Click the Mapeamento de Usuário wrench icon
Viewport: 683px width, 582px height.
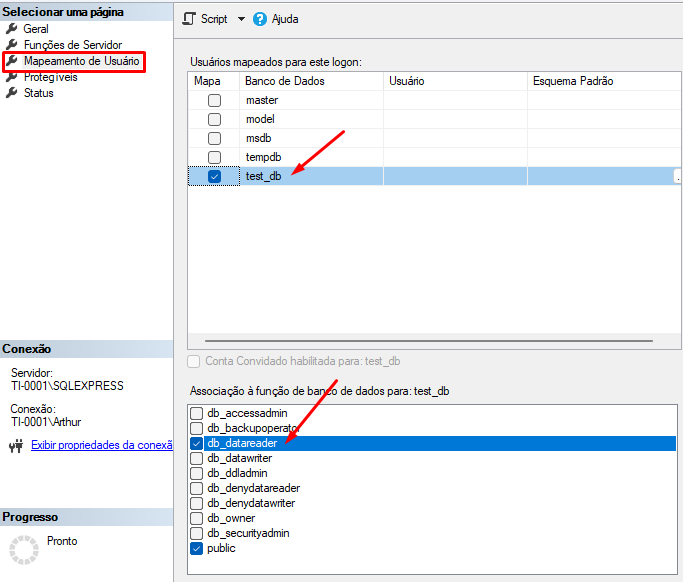(x=12, y=61)
